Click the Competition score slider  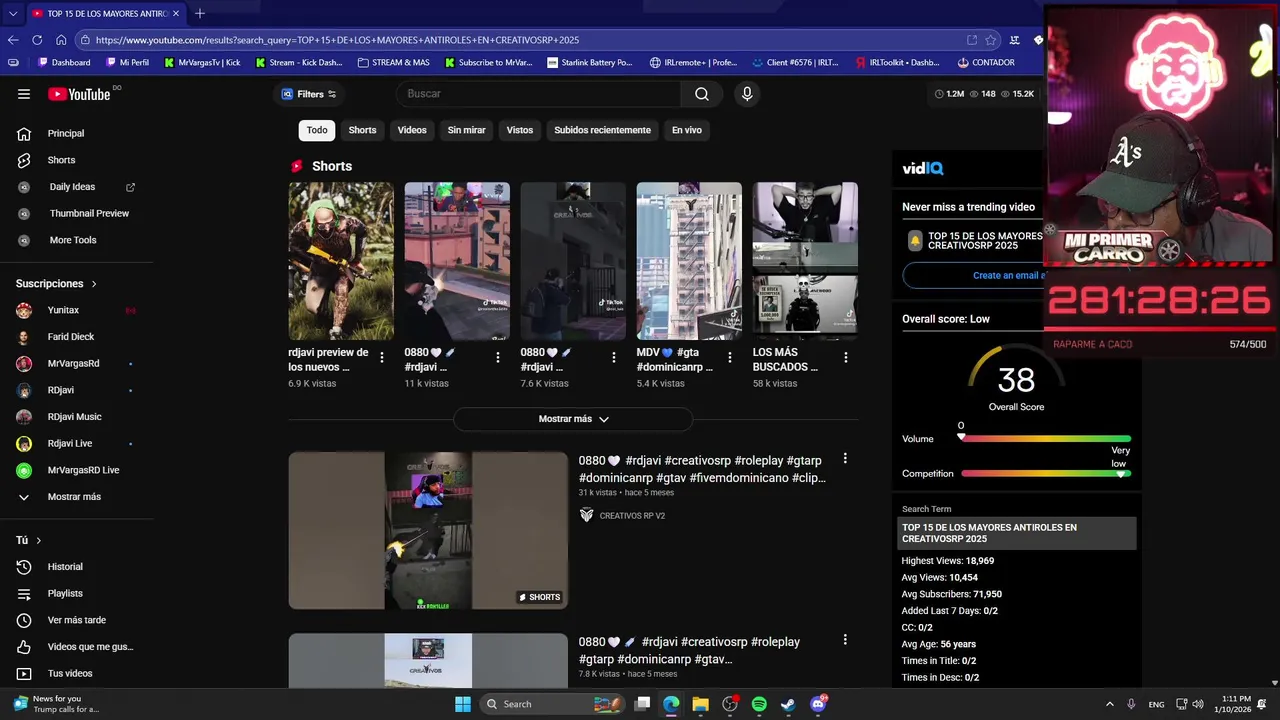coord(1046,473)
